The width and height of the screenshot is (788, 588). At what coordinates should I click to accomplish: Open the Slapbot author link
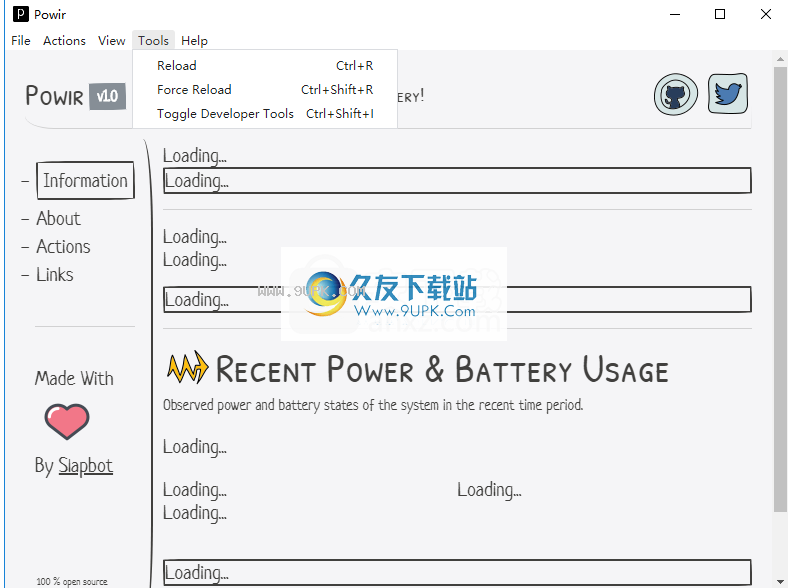pos(85,465)
